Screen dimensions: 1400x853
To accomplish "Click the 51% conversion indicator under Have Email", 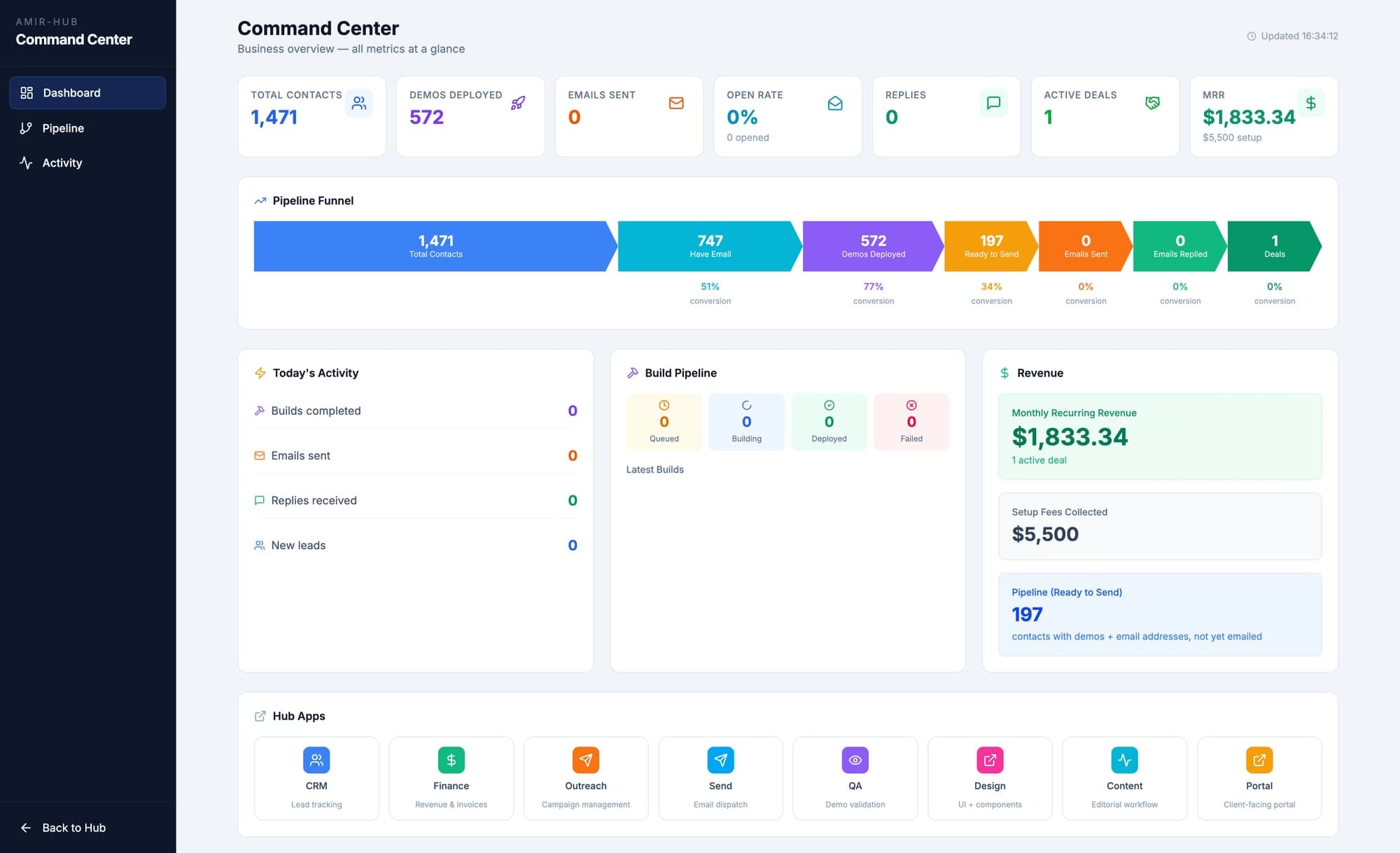I will tap(710, 286).
